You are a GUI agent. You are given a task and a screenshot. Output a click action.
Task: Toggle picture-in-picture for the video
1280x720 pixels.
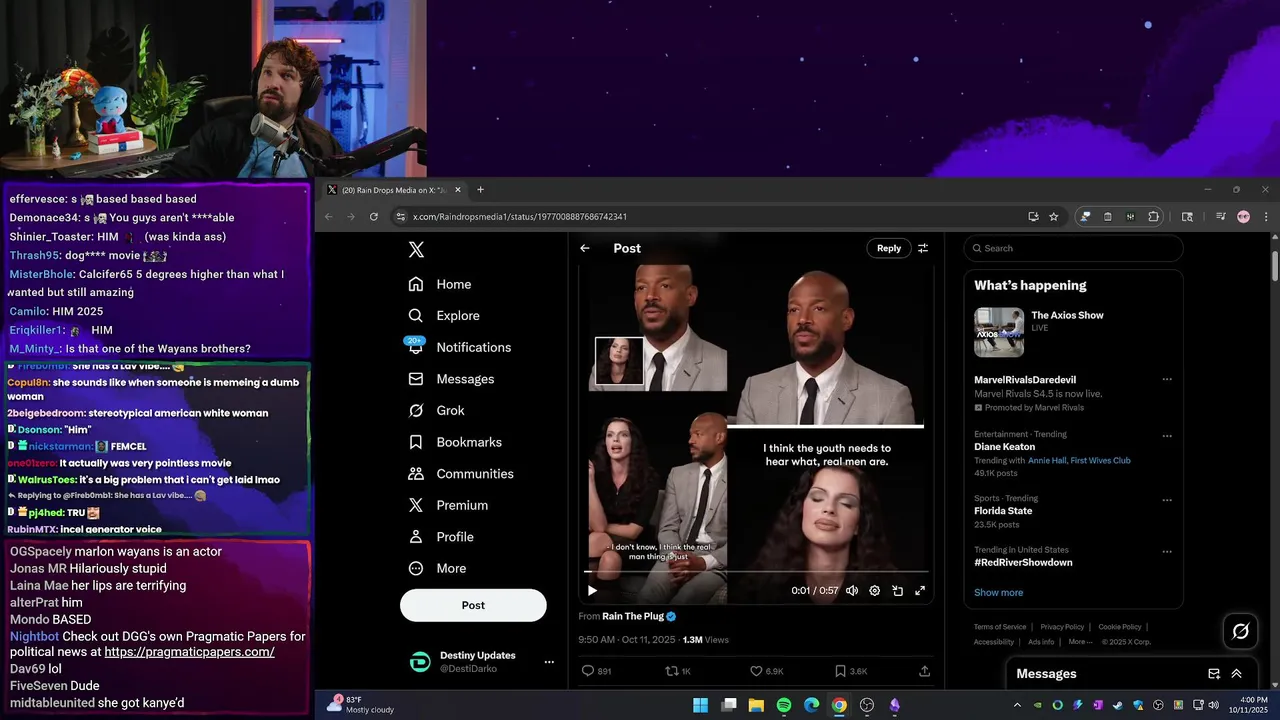coord(897,591)
